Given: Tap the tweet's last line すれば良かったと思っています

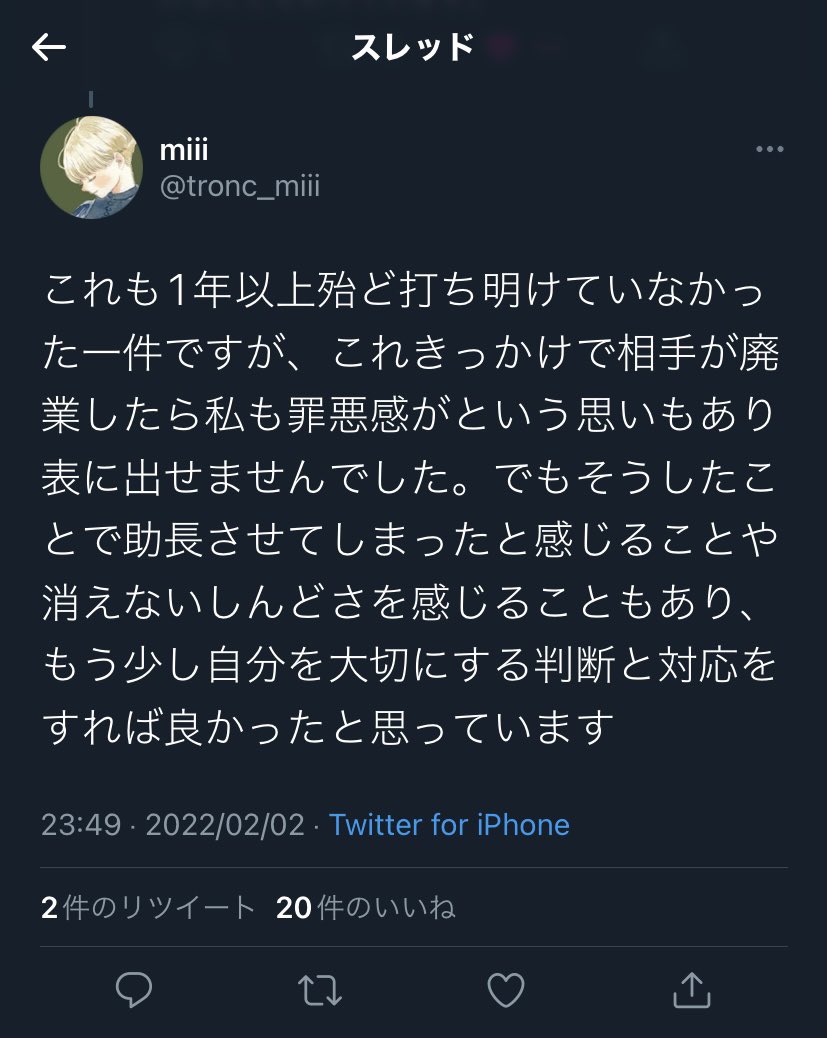Looking at the screenshot, I should pos(326,725).
